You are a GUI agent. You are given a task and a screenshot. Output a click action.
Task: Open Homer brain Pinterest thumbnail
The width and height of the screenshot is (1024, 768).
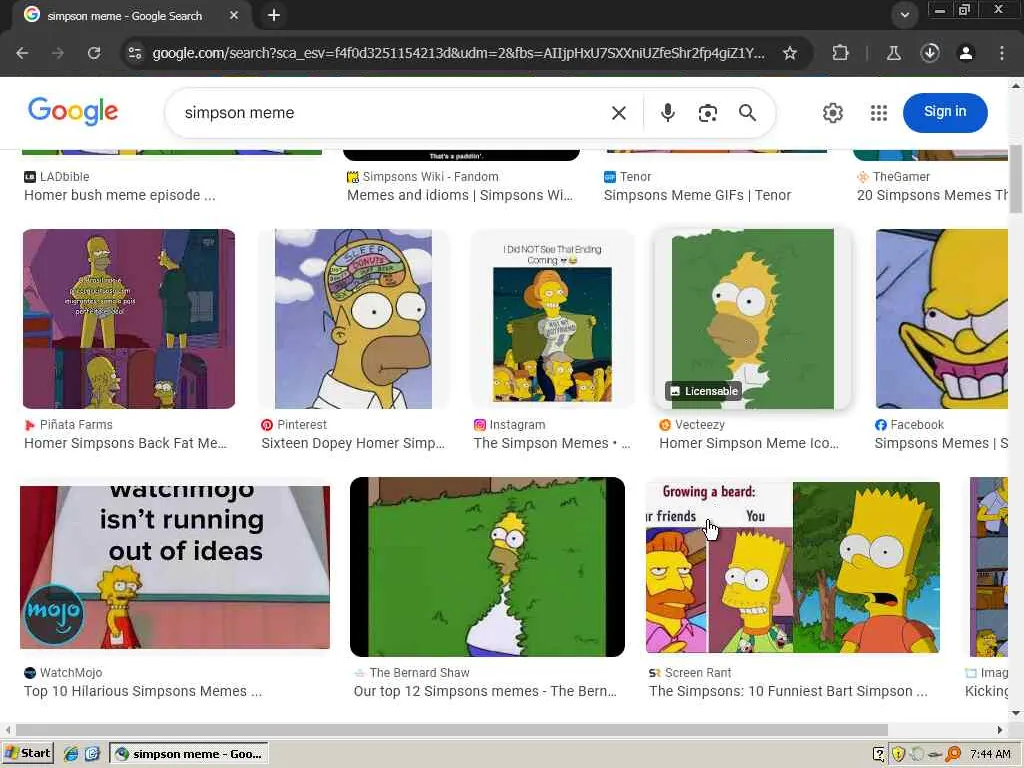(353, 319)
